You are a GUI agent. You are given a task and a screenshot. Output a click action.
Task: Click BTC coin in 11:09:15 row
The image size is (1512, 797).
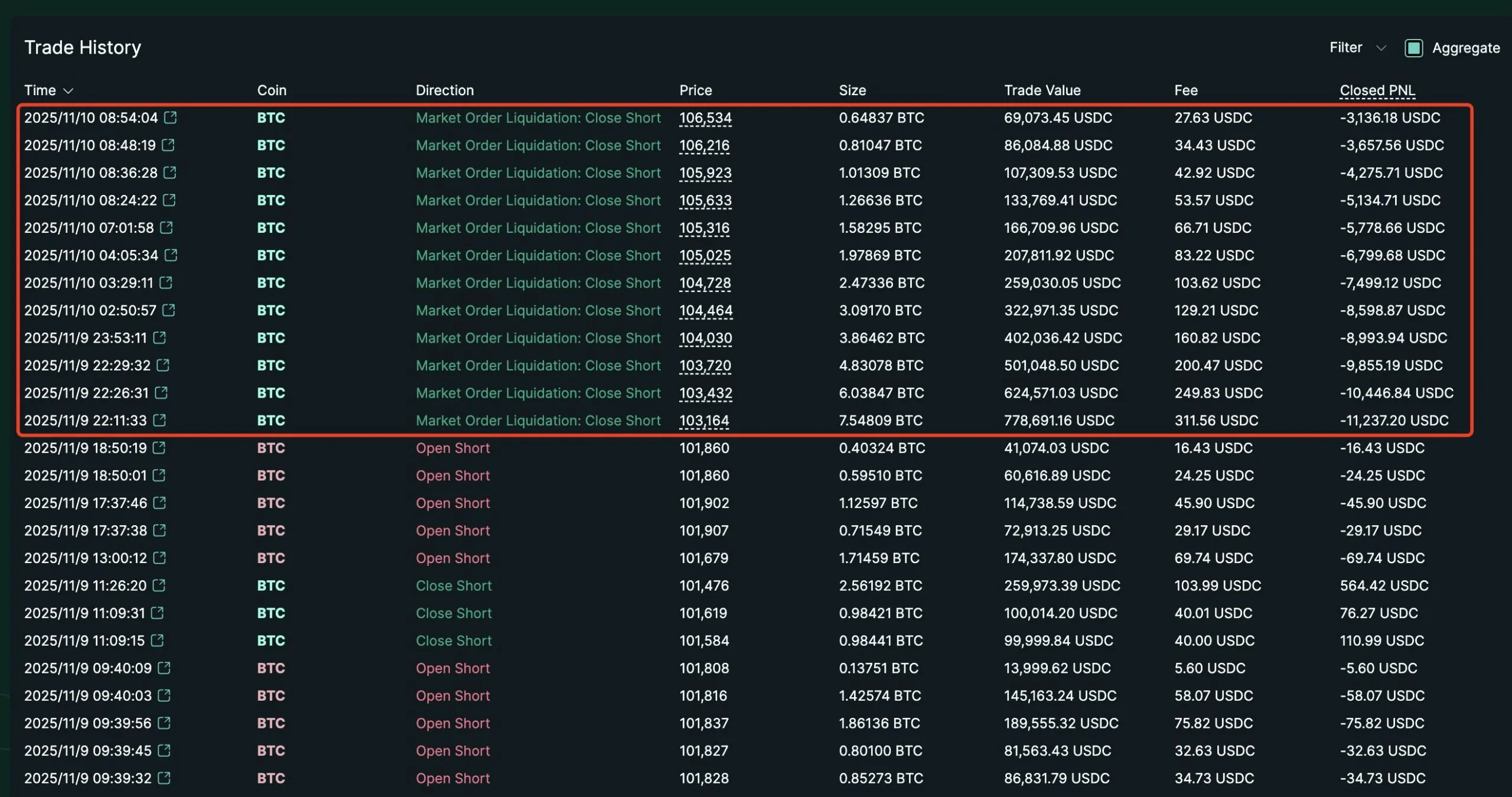[x=271, y=640]
